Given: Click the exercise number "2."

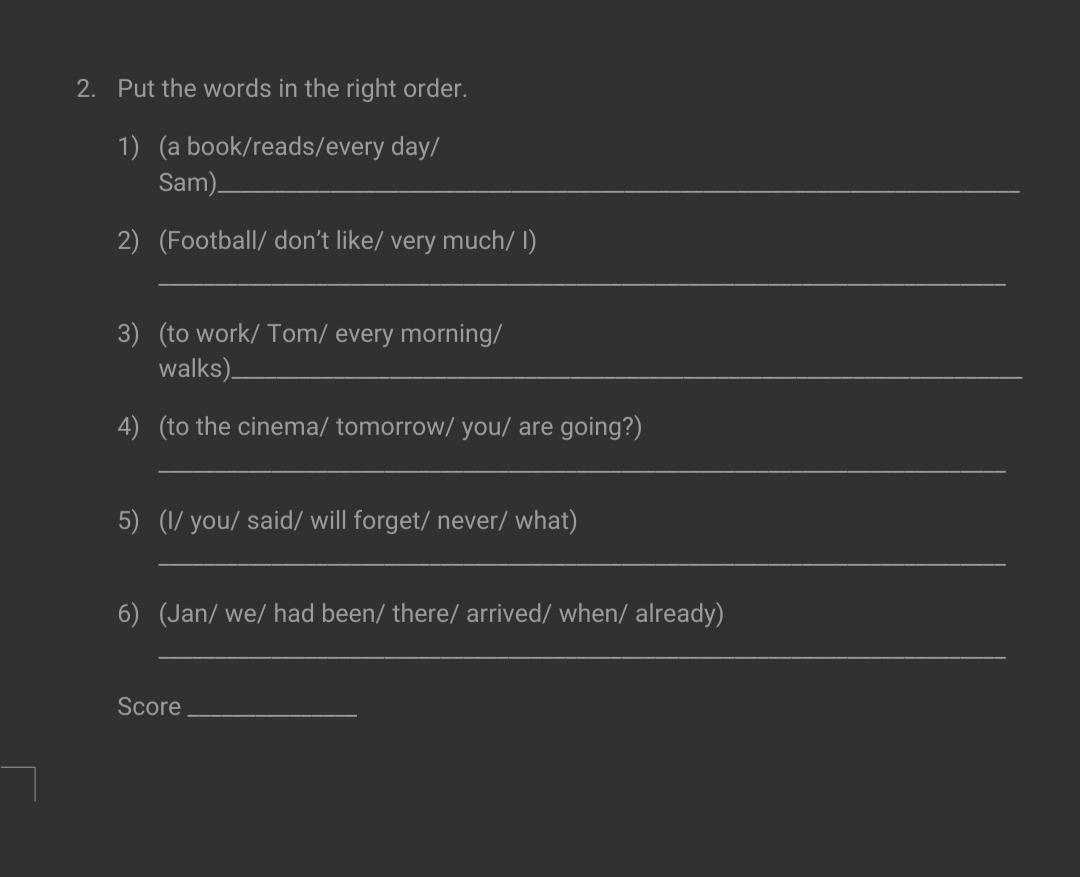Looking at the screenshot, I should pyautogui.click(x=87, y=89).
